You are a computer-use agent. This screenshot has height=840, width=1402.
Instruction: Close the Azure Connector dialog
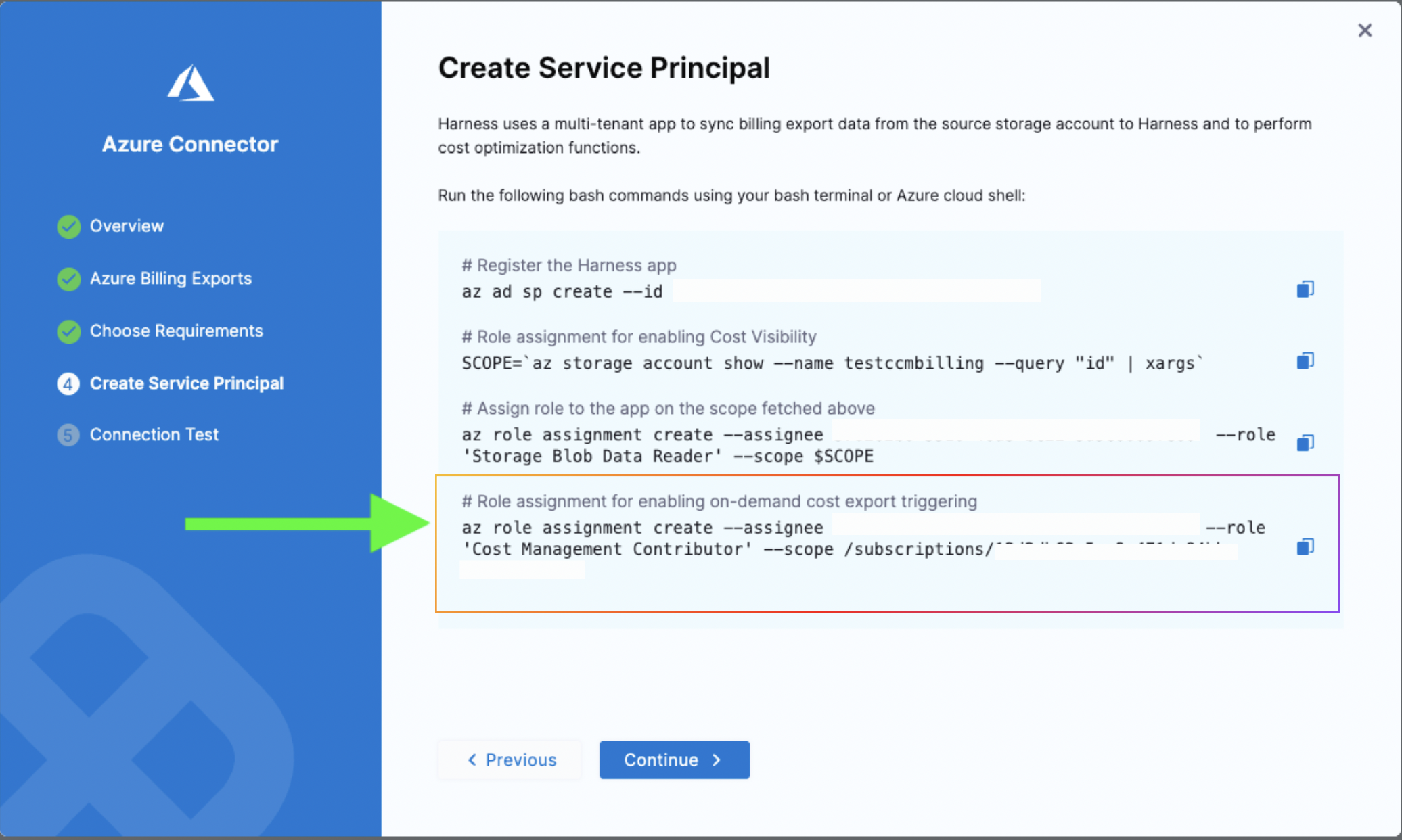[x=1365, y=30]
